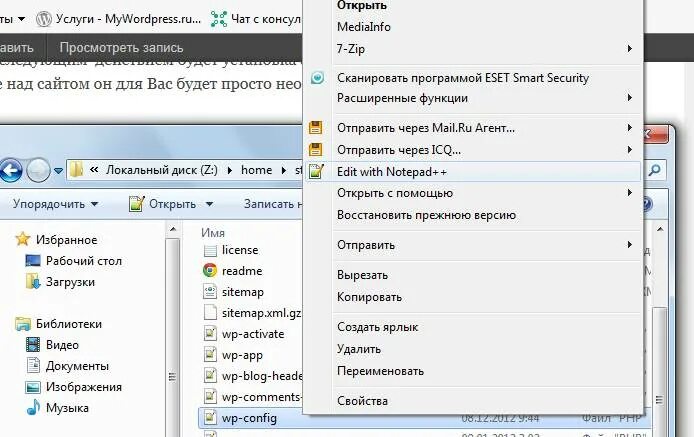Open Услуги - MyWordpress.ru bookmark
The width and height of the screenshot is (694, 437).
[x=118, y=19]
